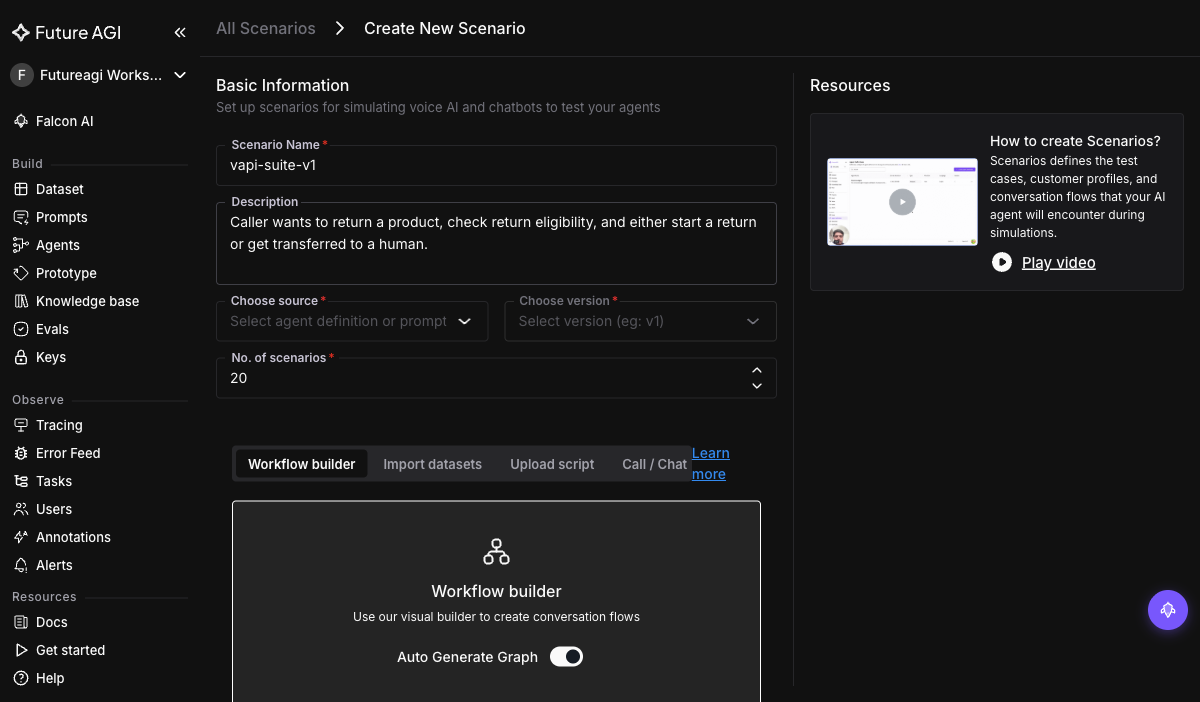Click the Users people icon

[20, 509]
